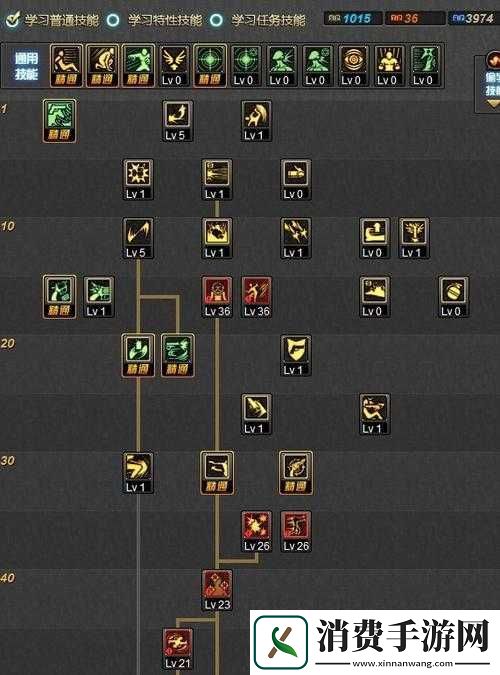
Task: Click the shield pistol skill icon at Lv 1
Action: 295,356
